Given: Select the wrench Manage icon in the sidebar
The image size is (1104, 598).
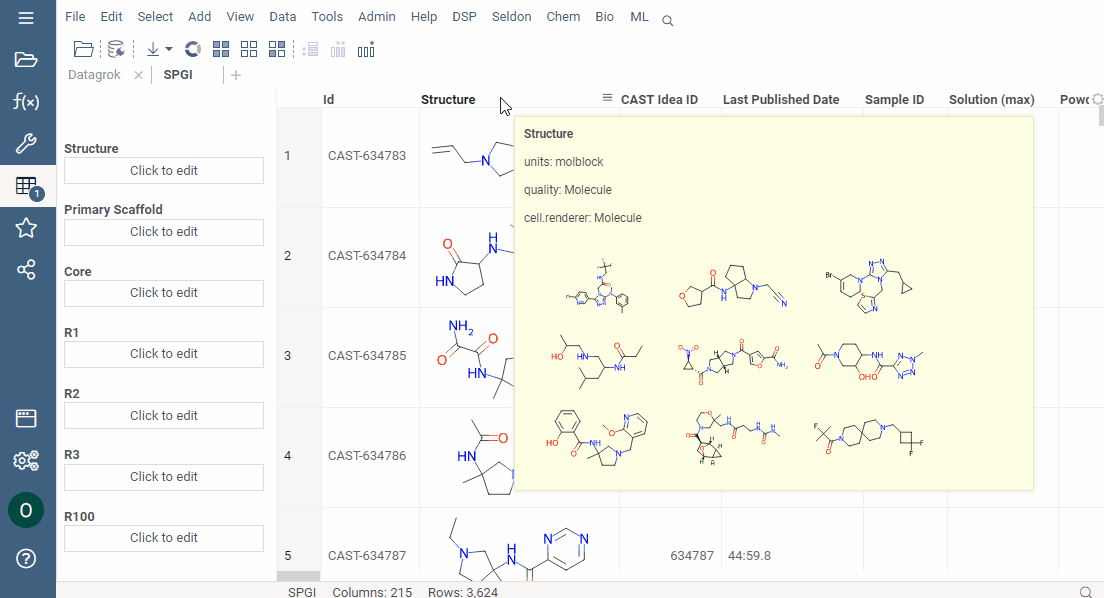Looking at the screenshot, I should point(27,142).
